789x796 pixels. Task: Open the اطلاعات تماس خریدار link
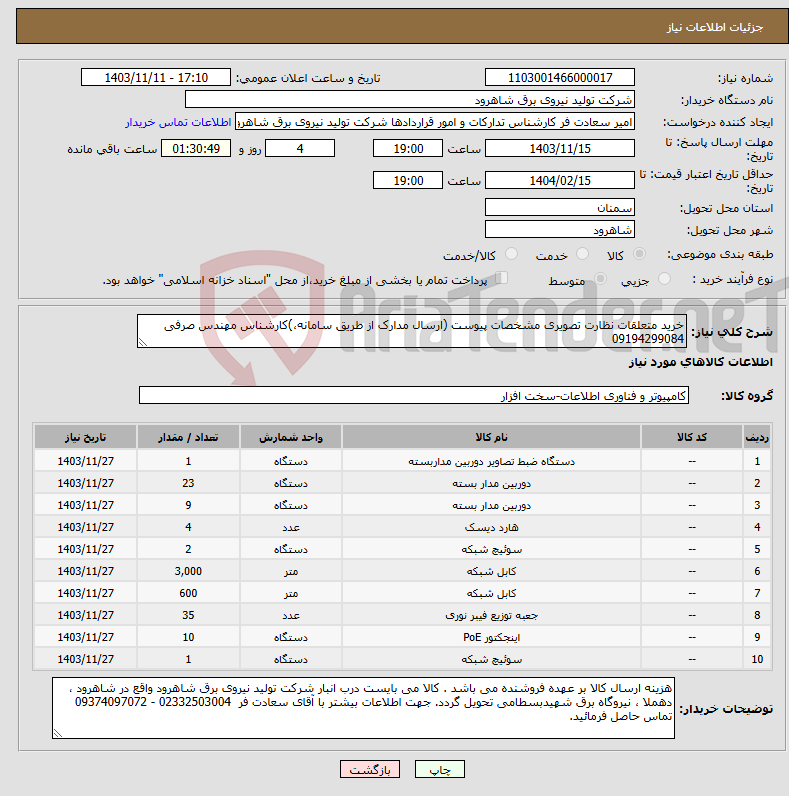[x=178, y=122]
